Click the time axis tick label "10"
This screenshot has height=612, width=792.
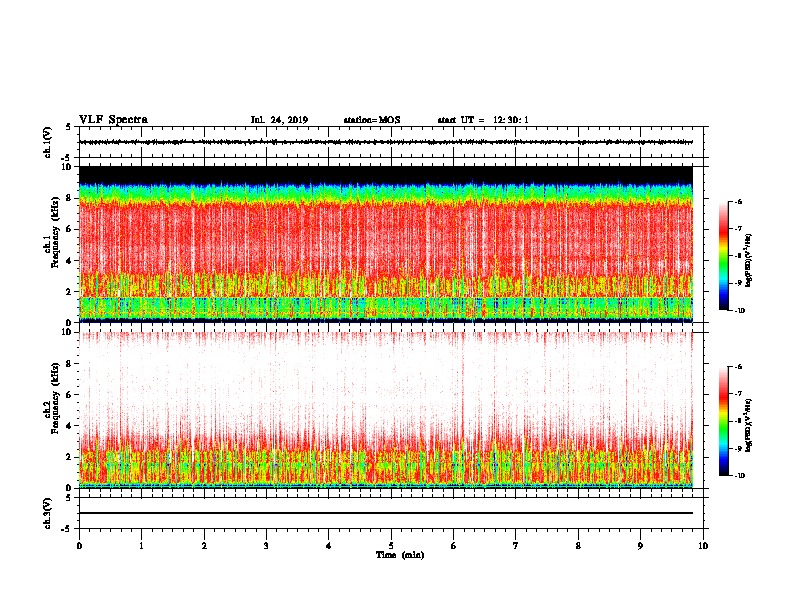point(703,546)
